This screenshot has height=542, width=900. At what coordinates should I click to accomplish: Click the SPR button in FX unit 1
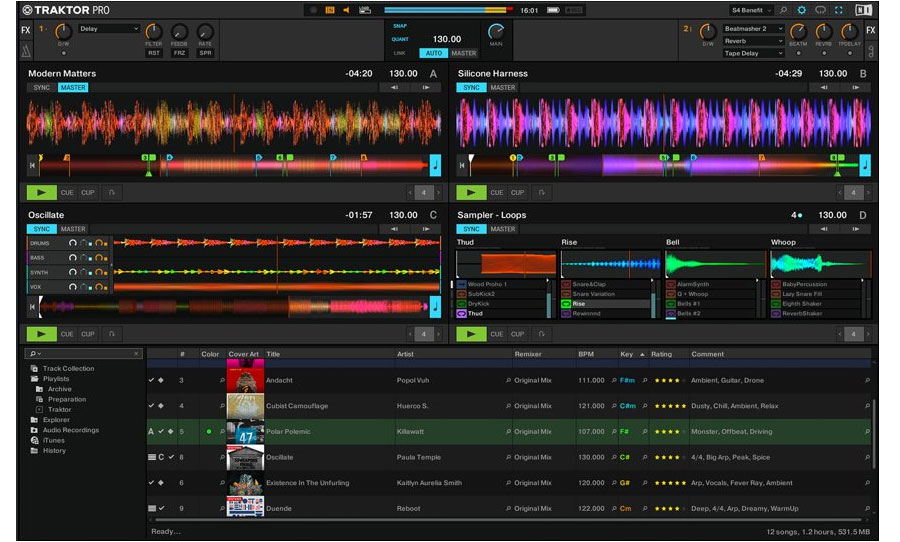(x=205, y=53)
